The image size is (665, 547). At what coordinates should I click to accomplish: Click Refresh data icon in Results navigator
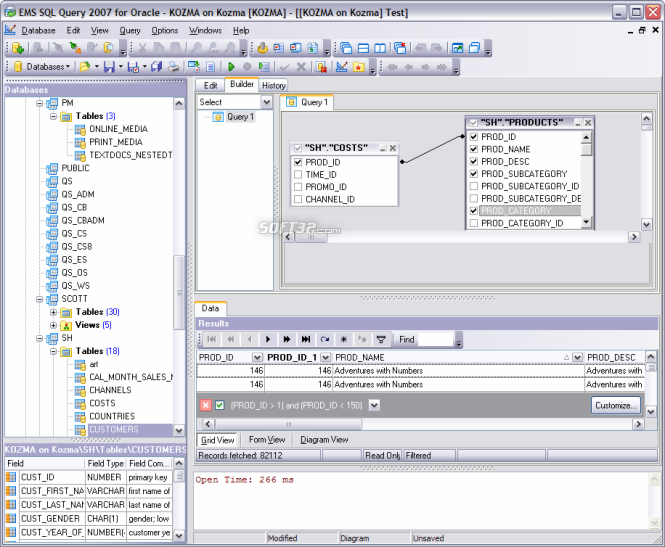pyautogui.click(x=325, y=339)
